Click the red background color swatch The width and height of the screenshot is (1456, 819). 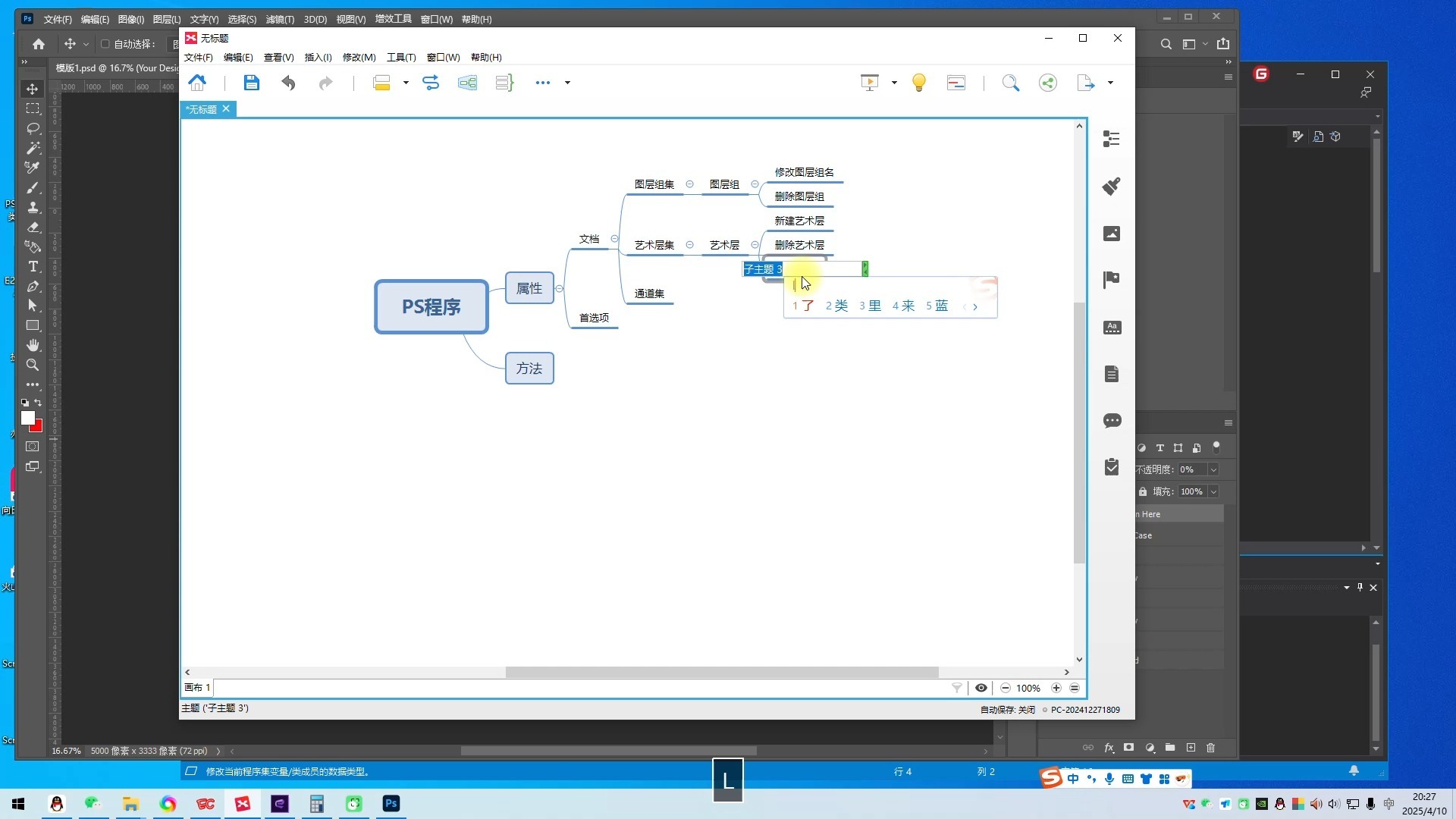(37, 427)
